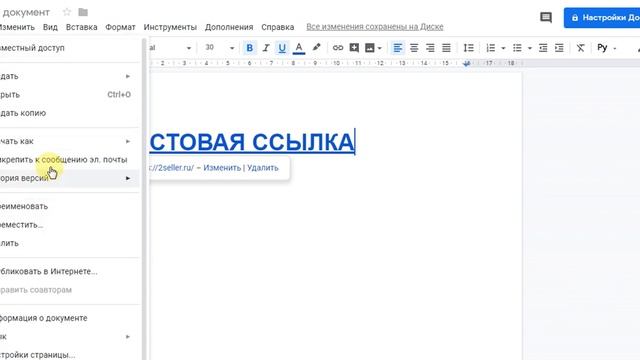This screenshot has height=360, width=640.
Task: Select the document information entry
Action: [70, 318]
